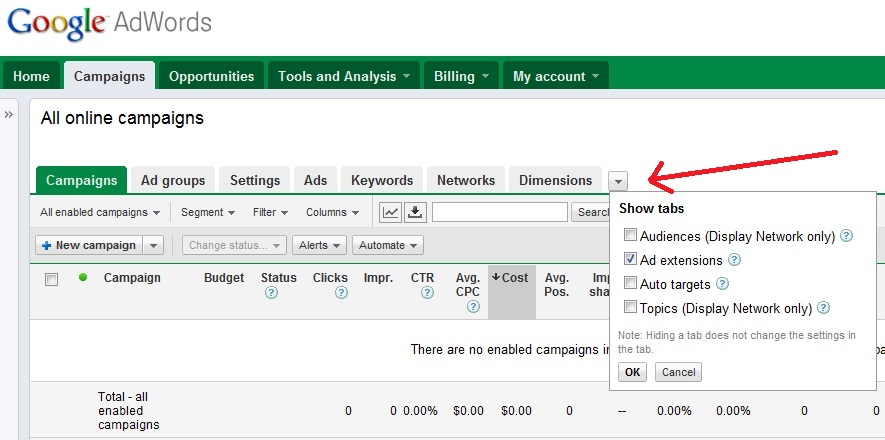
Task: Click help icon under Clicks column
Action: point(341,293)
